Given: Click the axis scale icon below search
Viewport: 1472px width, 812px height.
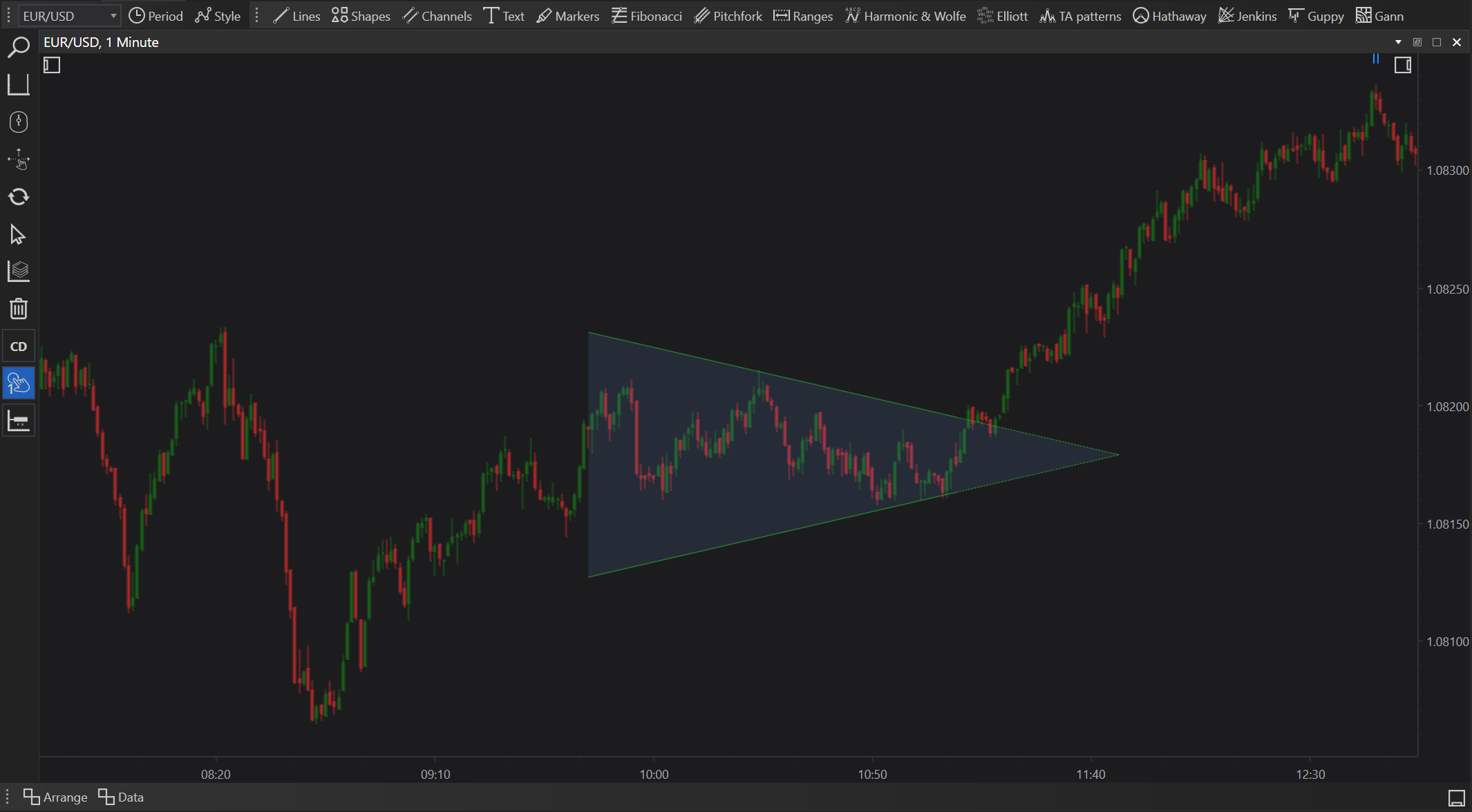Looking at the screenshot, I should pyautogui.click(x=19, y=85).
